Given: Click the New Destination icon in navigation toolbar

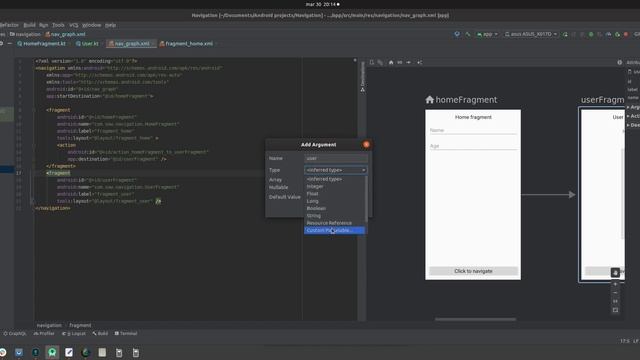Looking at the screenshot, I should [372, 62].
